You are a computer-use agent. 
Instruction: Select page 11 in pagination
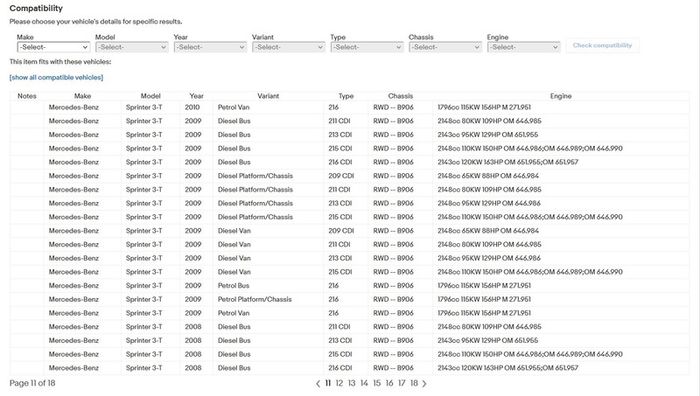[328, 383]
